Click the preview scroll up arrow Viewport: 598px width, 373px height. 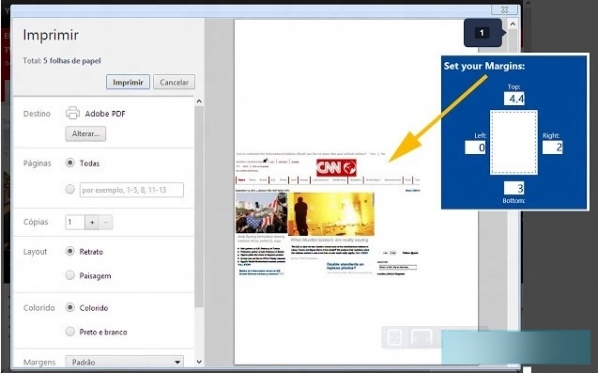pos(513,24)
